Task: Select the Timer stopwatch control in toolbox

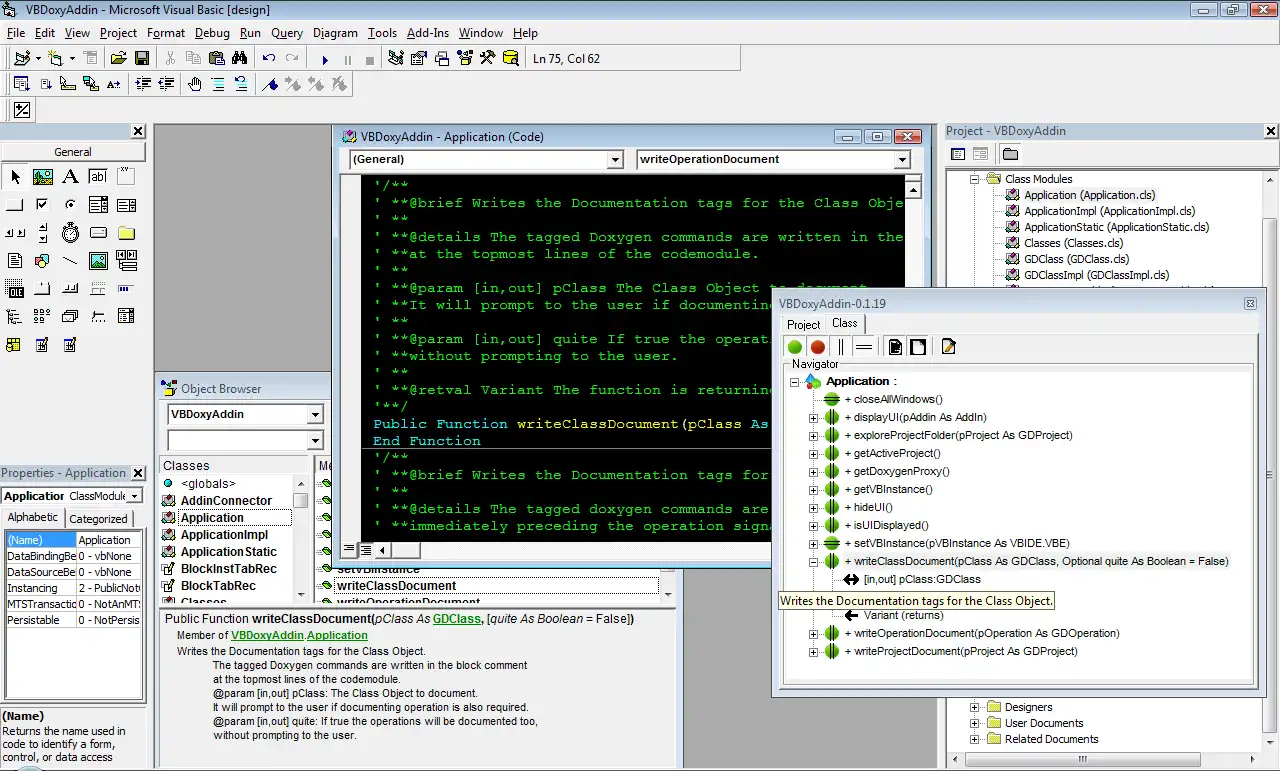Action: point(70,233)
